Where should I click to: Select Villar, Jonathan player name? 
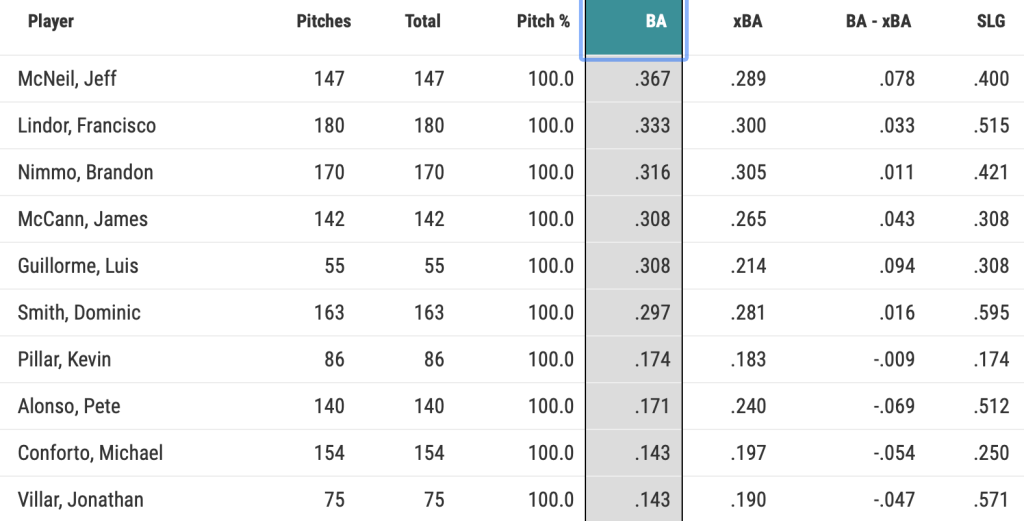[81, 500]
